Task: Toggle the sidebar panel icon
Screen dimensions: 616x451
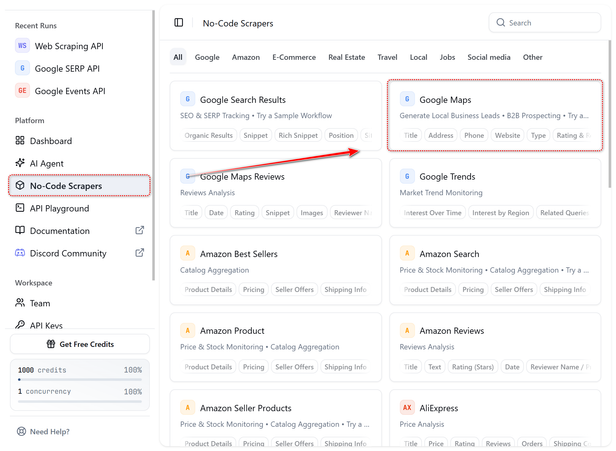Action: pyautogui.click(x=178, y=22)
